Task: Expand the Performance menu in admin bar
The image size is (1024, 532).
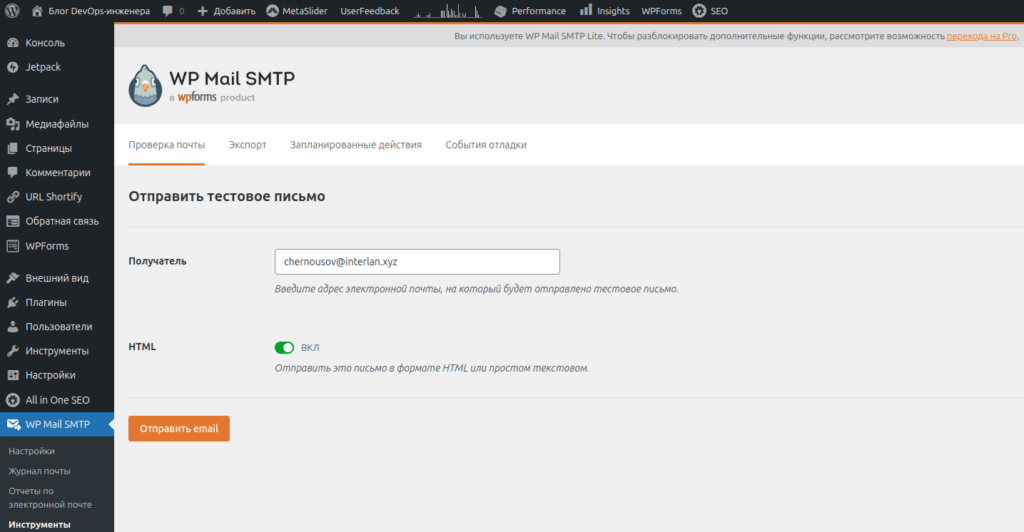Action: tap(530, 11)
